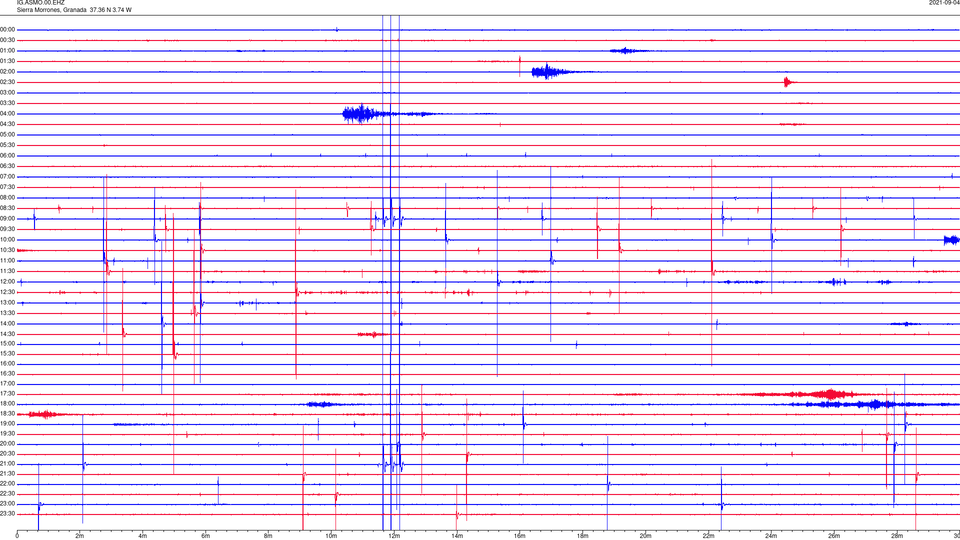Image resolution: width=960 pixels, height=540 pixels.
Task: Click the '17:00' time label
Action: click(8, 383)
